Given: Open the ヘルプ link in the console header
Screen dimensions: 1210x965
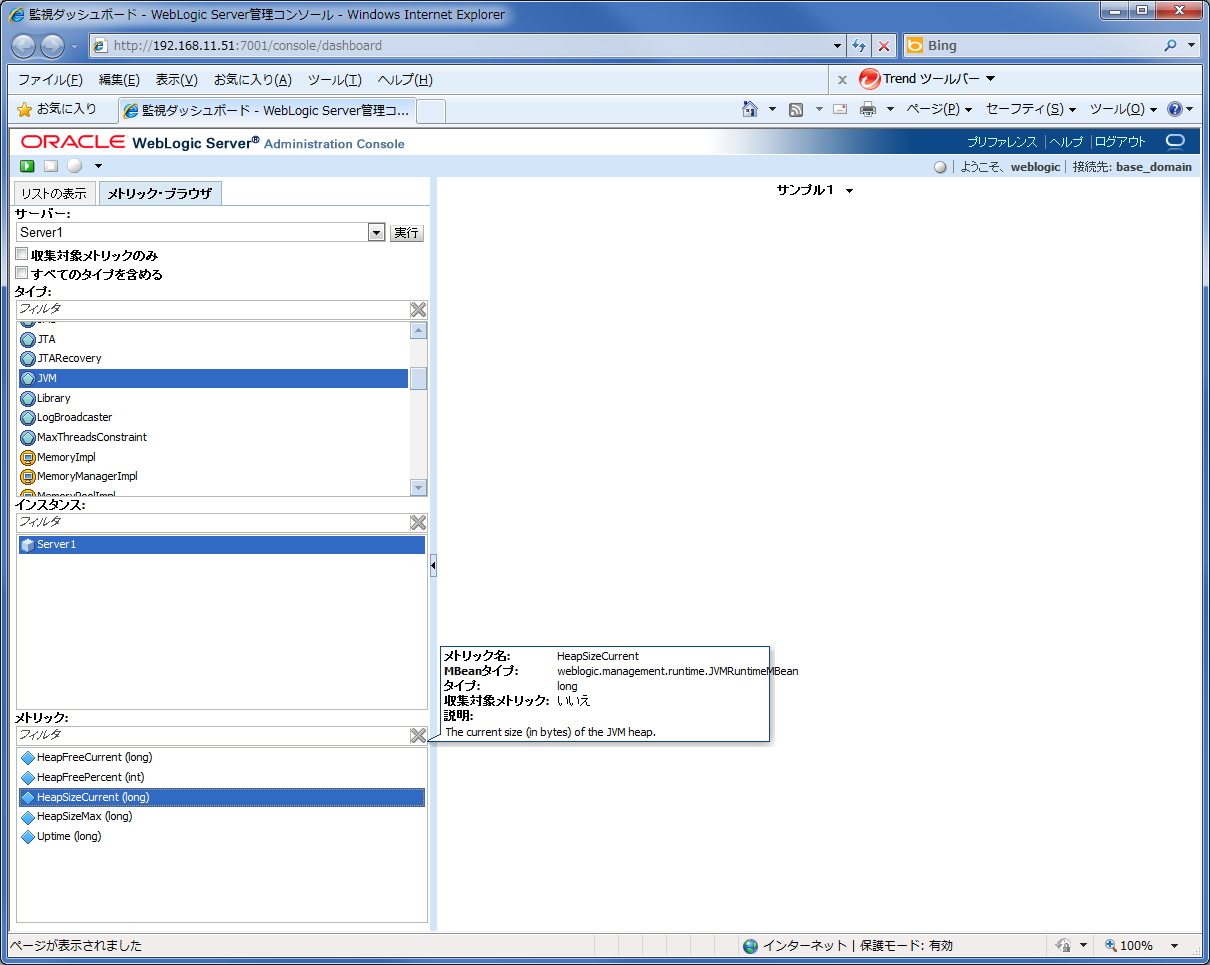Looking at the screenshot, I should 1066,142.
